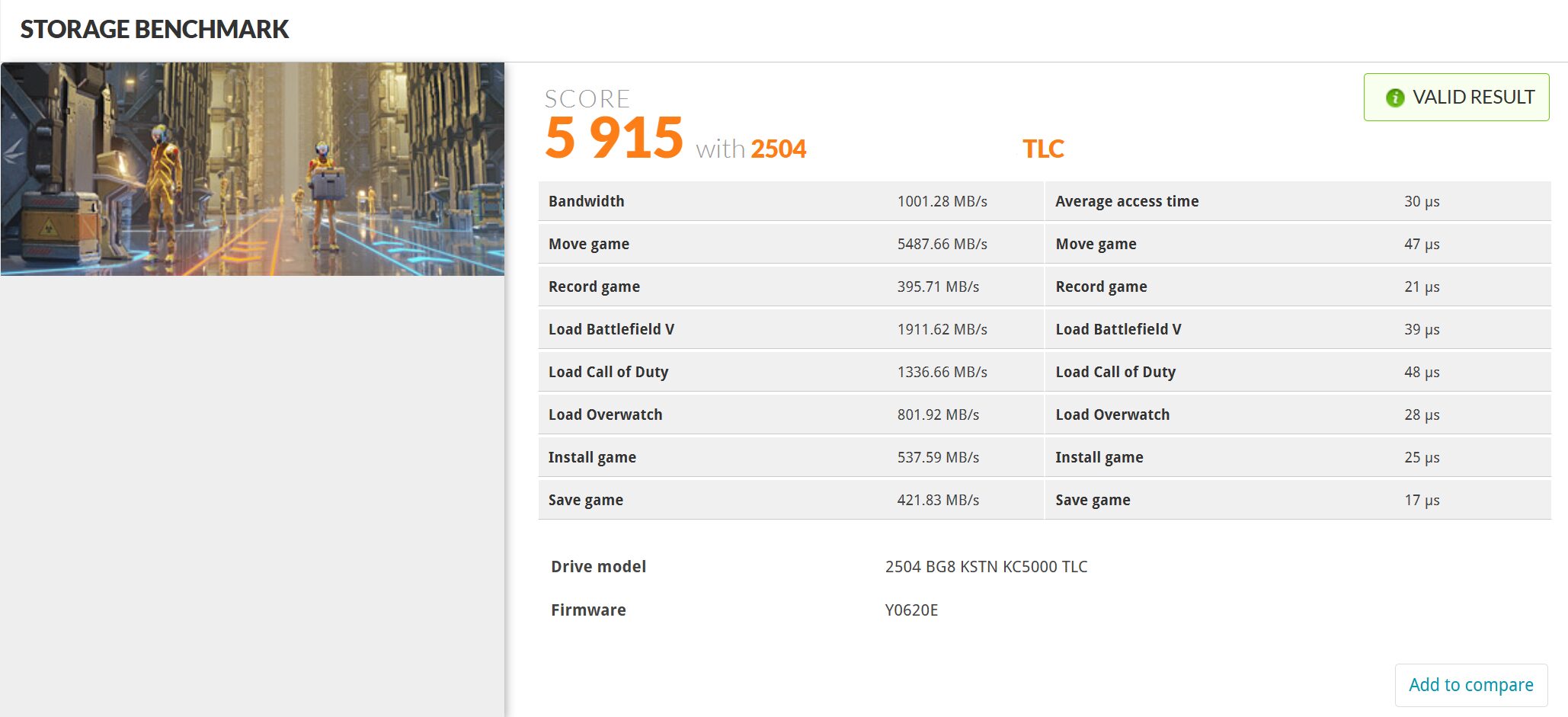Image resolution: width=1568 pixels, height=717 pixels.
Task: Click the Bandwidth row label
Action: (x=586, y=201)
